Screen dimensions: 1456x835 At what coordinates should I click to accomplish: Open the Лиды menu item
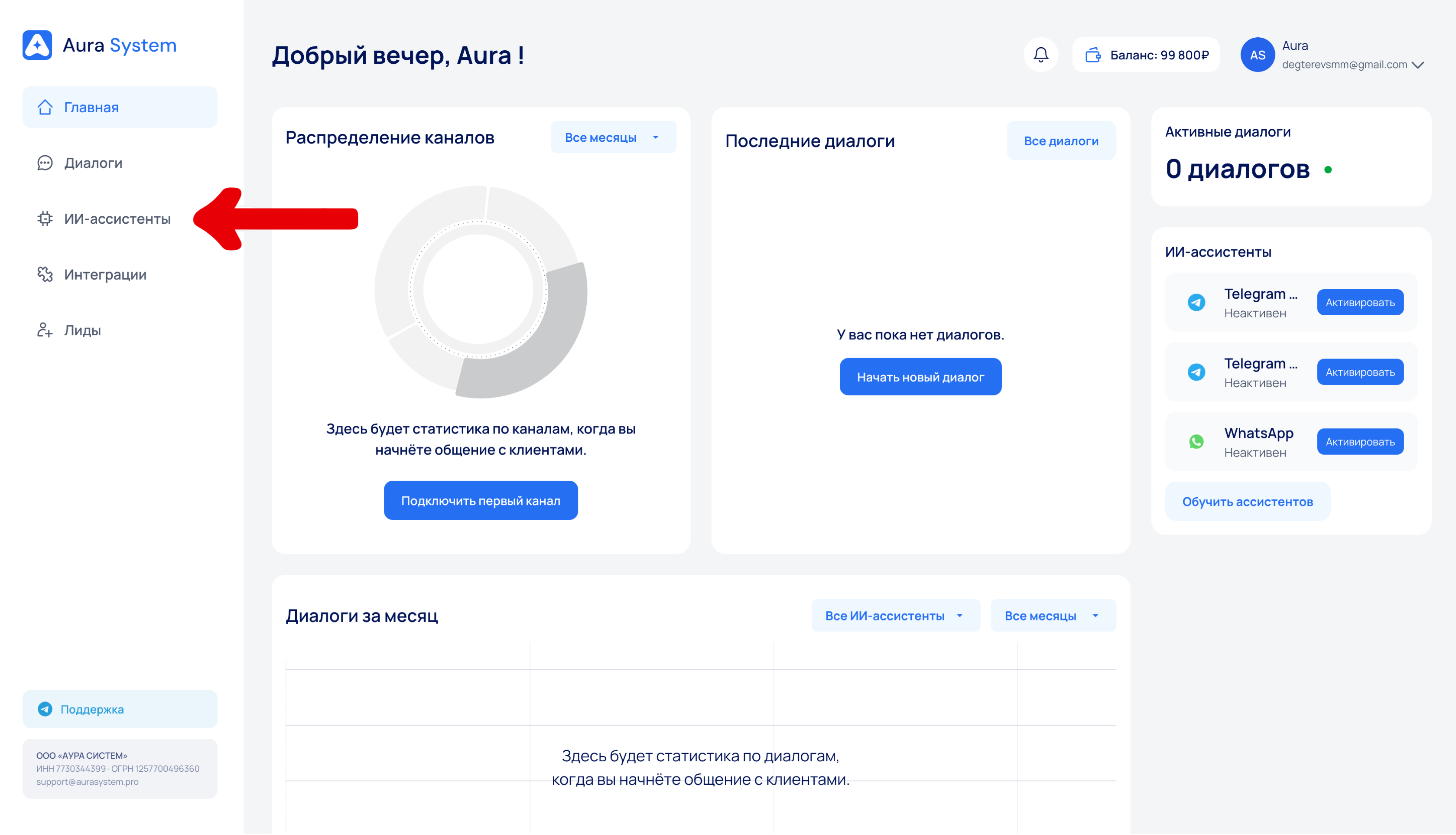click(x=82, y=330)
